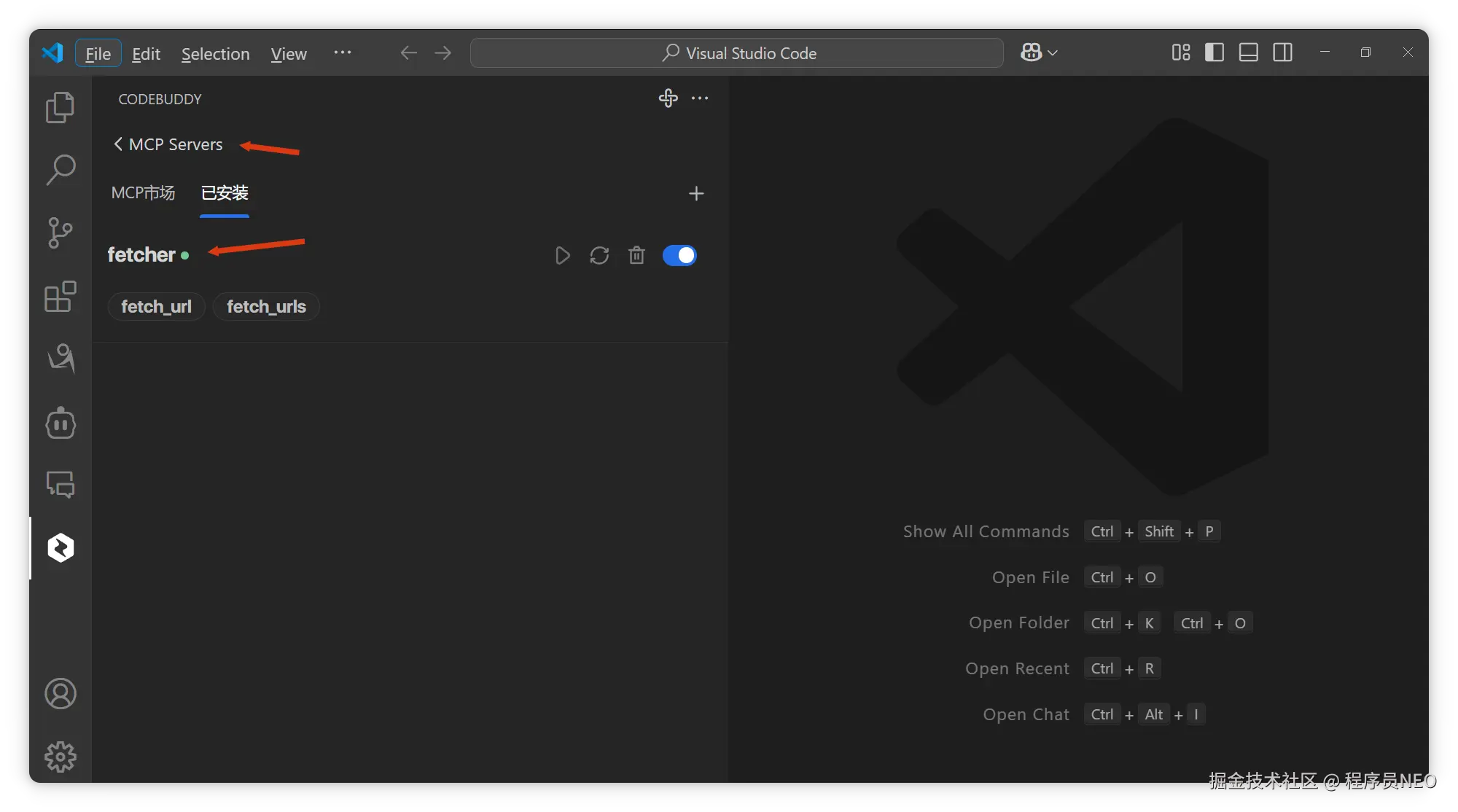Refresh the fetcher server
1458x812 pixels.
tap(599, 255)
